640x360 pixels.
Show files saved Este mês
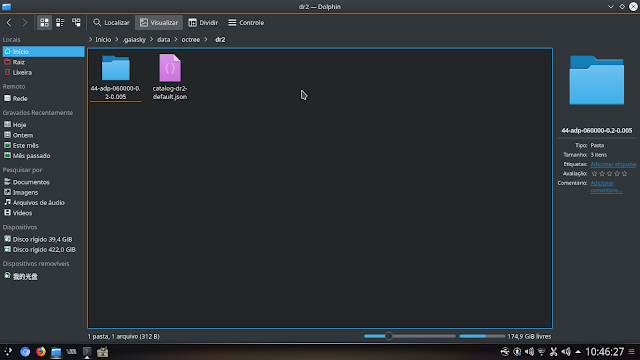43,145
